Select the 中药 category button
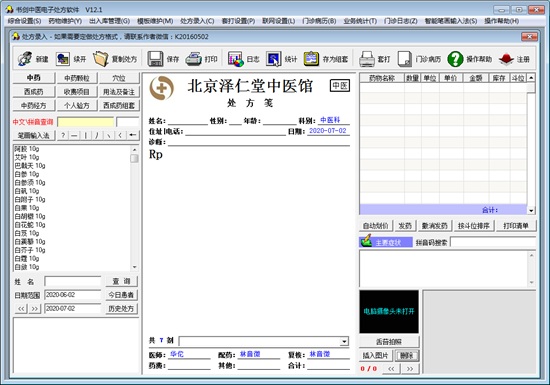550x385 pixels. [34, 78]
